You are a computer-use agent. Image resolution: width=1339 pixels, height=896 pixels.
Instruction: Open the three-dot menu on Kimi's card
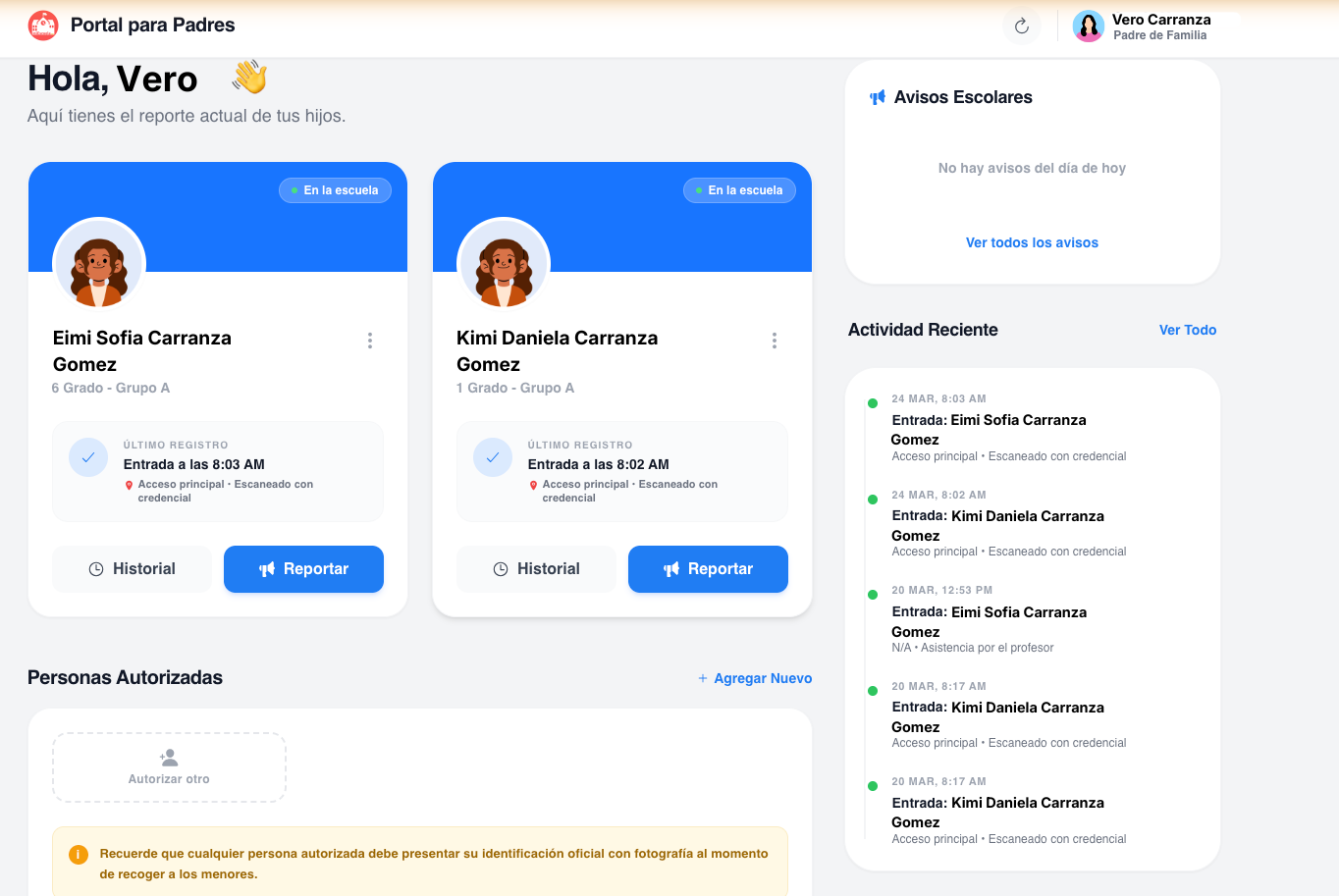(775, 341)
